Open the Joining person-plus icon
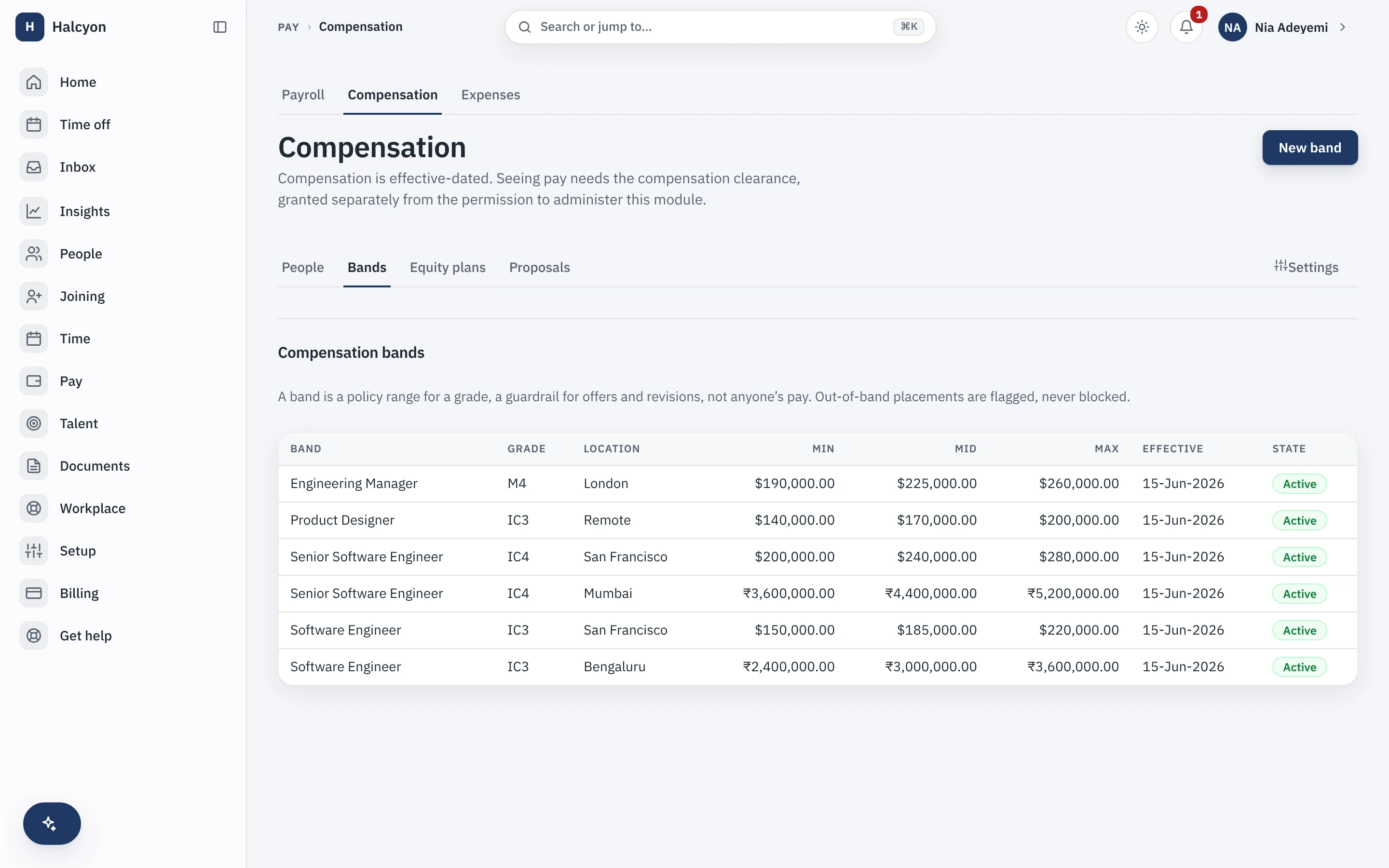 [34, 296]
